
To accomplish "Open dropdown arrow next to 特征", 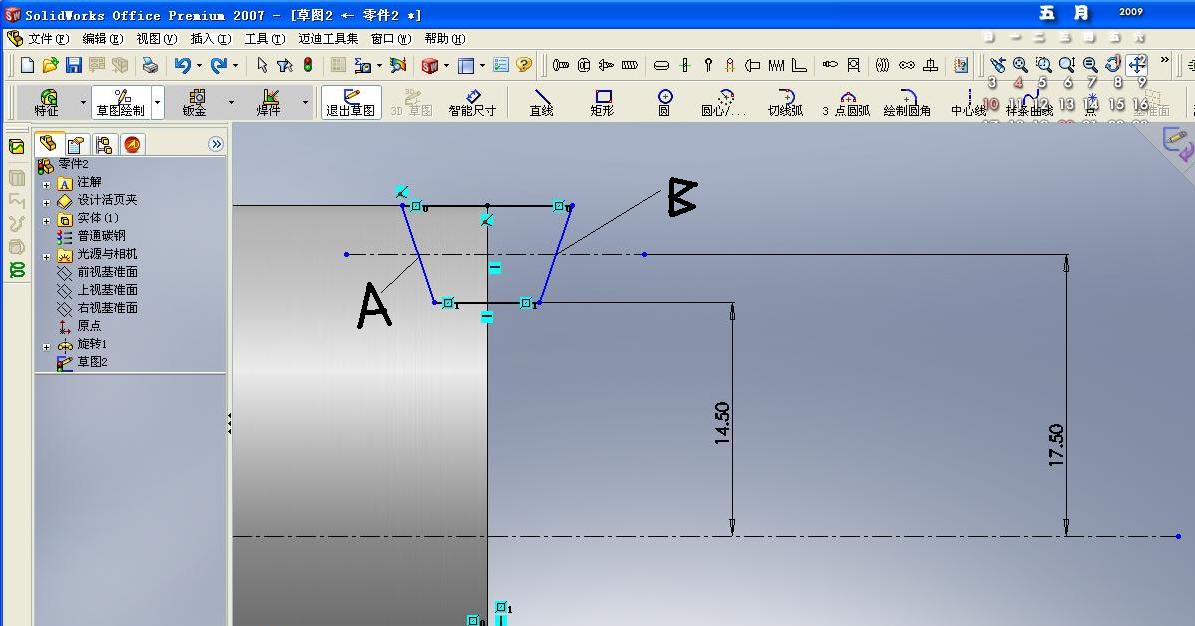I will click(x=83, y=102).
